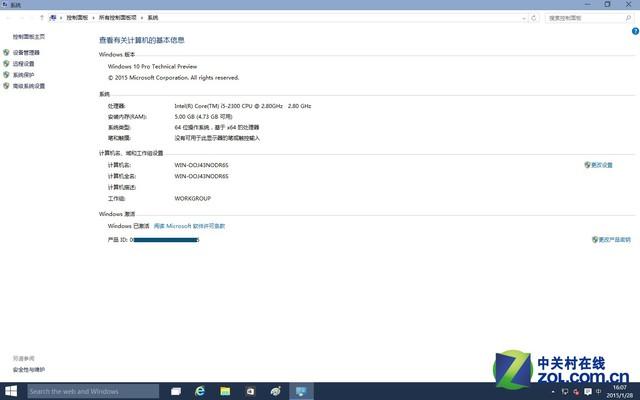Click the Windows 已激活 activation status text

128,226
